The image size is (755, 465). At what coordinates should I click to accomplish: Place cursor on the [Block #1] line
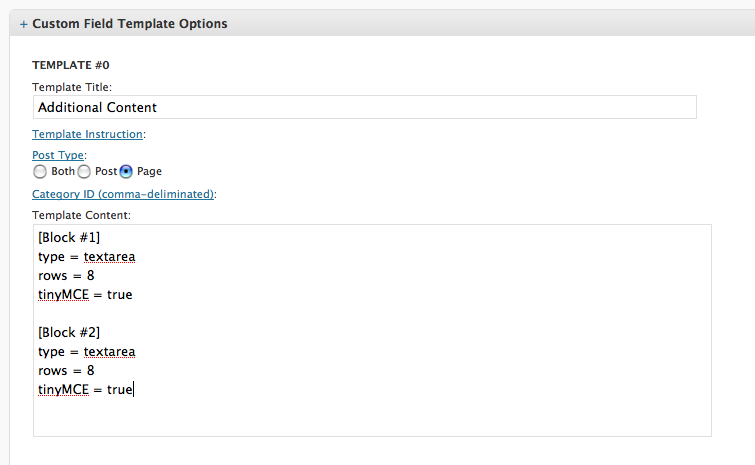(x=69, y=237)
